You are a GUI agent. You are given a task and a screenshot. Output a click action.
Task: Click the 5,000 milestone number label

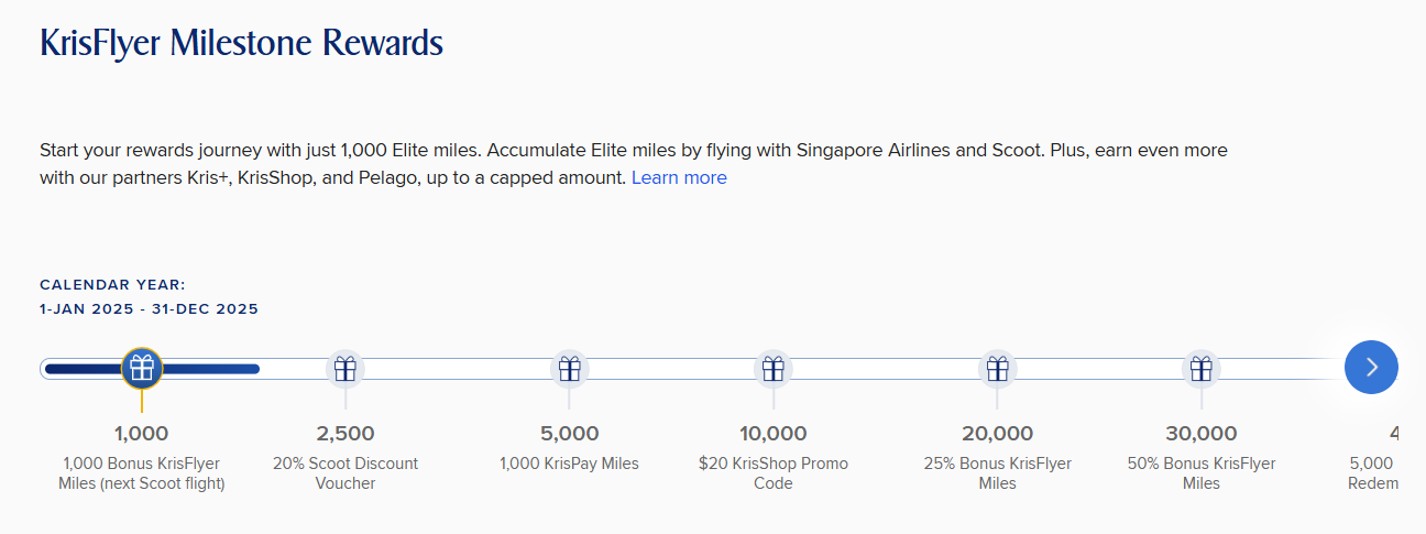tap(569, 434)
